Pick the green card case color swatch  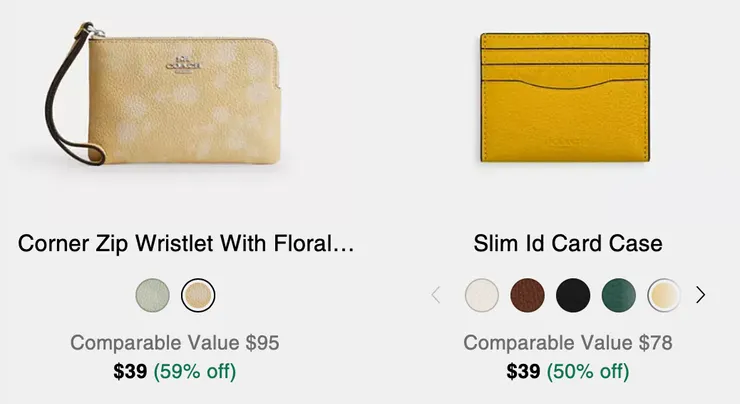(x=619, y=295)
